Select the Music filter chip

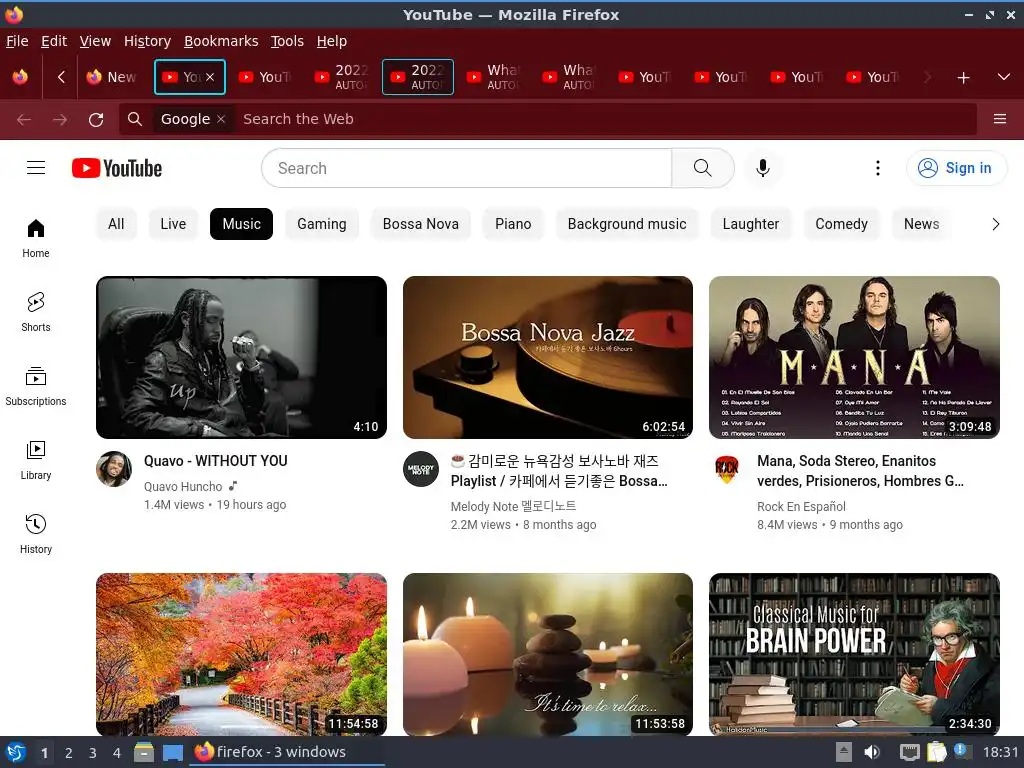pyautogui.click(x=242, y=224)
